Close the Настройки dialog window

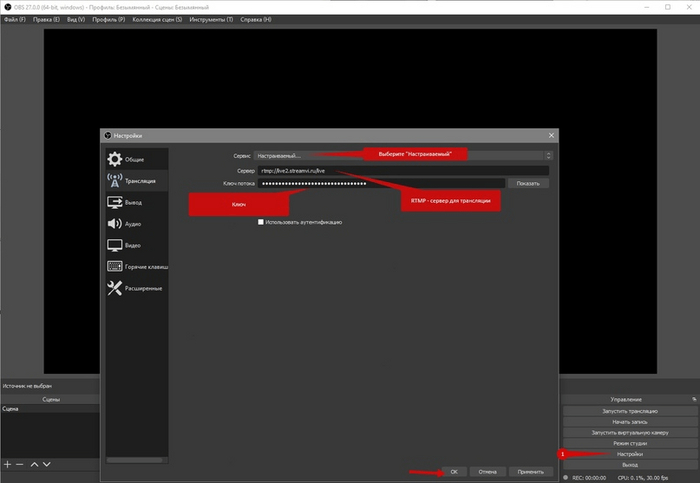551,135
